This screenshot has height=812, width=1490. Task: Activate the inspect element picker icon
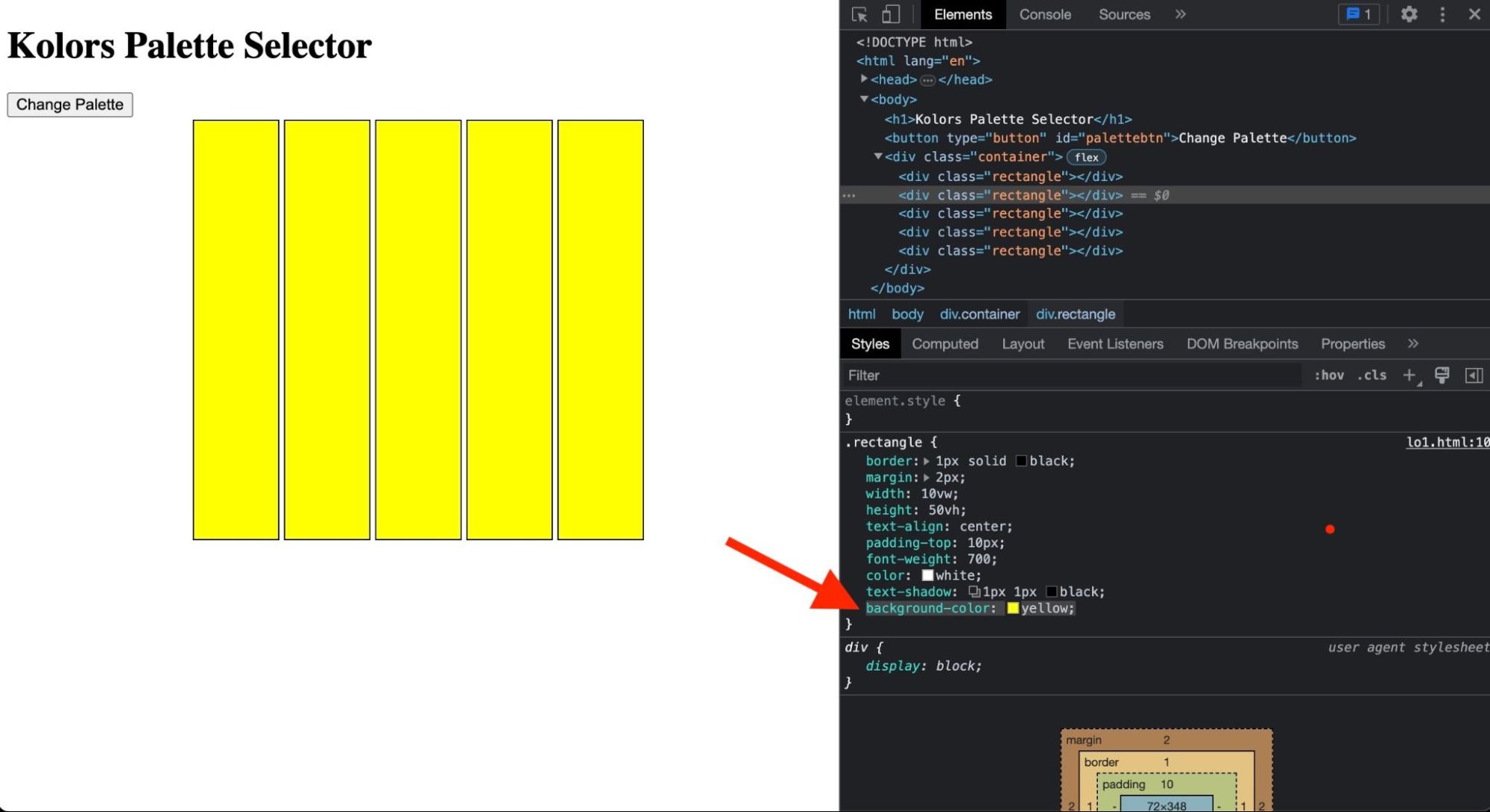click(x=859, y=14)
